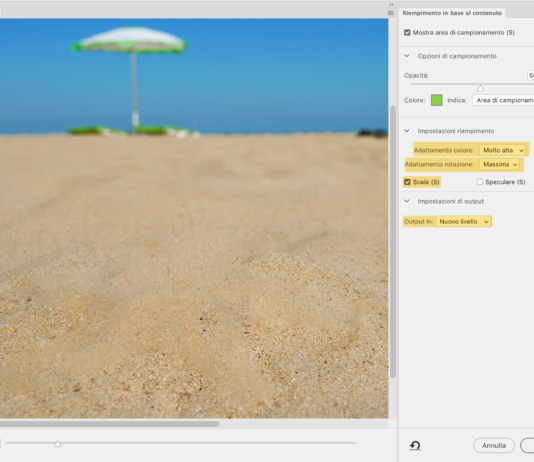Toggle Mostra area di campionamento checkbox
Screen dimensions: 534x462
(407, 33)
